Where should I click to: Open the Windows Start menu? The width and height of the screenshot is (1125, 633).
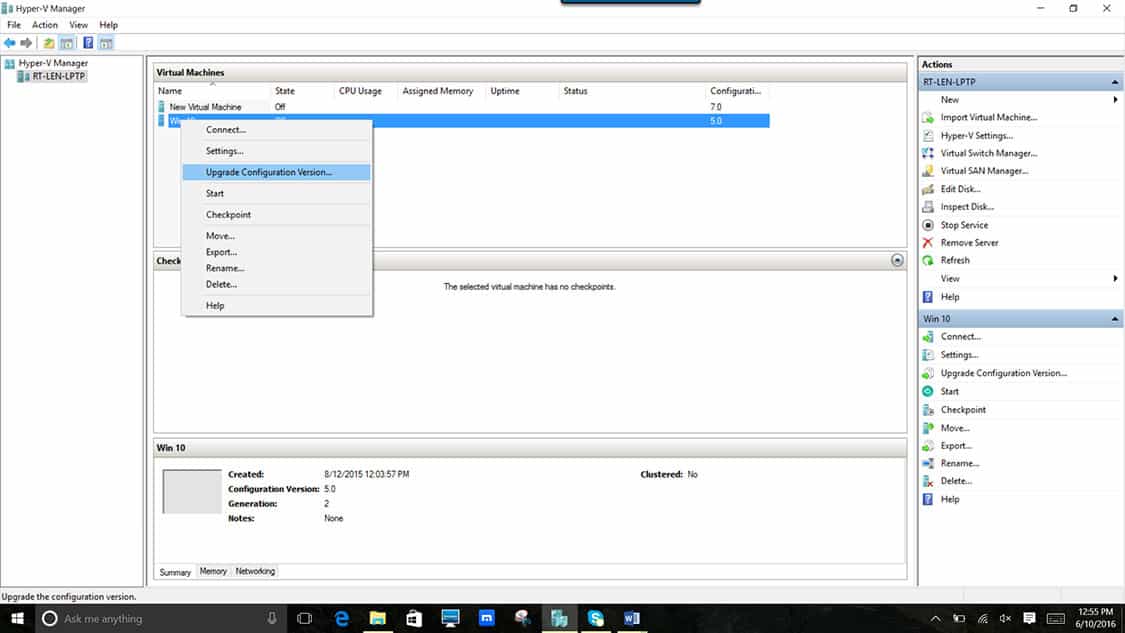pos(17,619)
